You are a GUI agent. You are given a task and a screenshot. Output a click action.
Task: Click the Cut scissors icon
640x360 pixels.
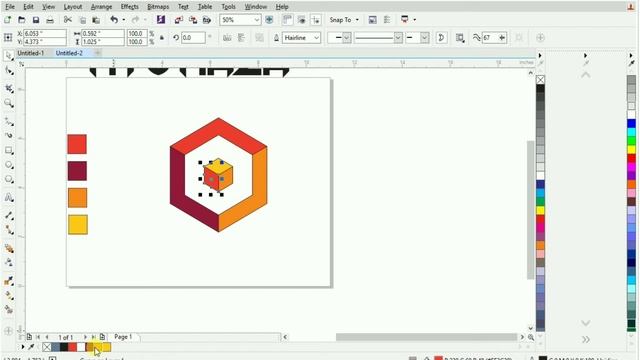click(68, 20)
